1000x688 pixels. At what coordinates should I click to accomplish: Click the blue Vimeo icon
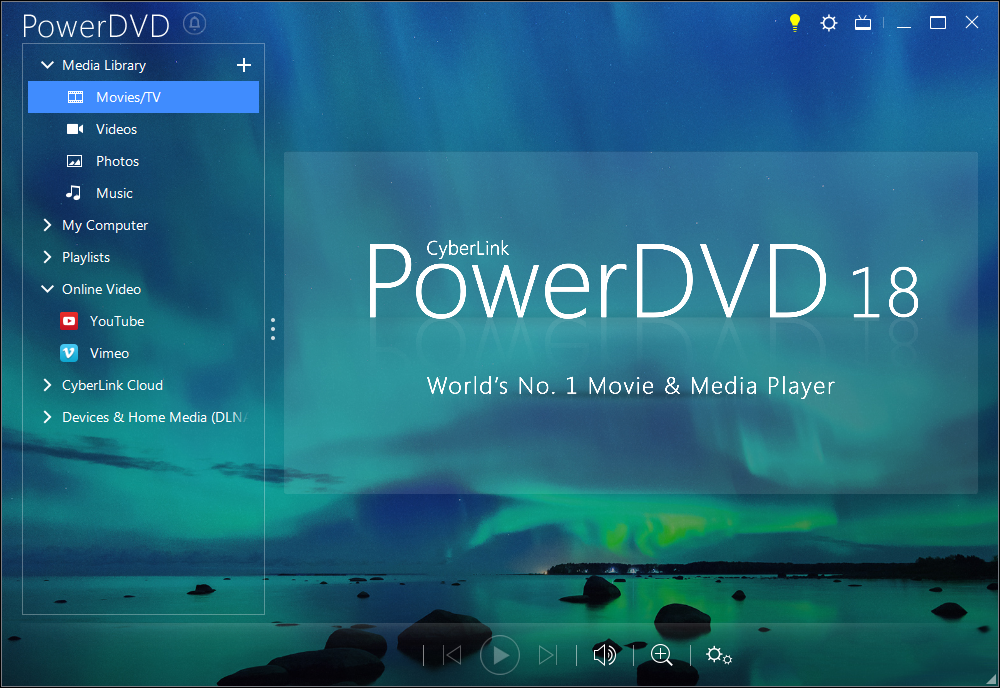[x=69, y=353]
